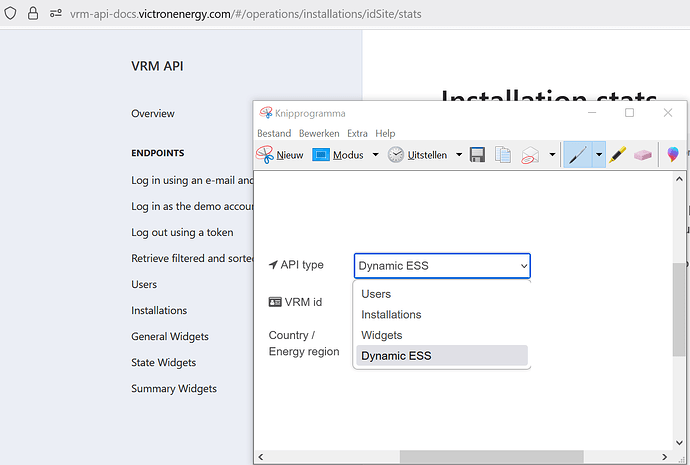Select the yellow highlighter tool
Image resolution: width=690 pixels, height=465 pixels.
pyautogui.click(x=617, y=155)
